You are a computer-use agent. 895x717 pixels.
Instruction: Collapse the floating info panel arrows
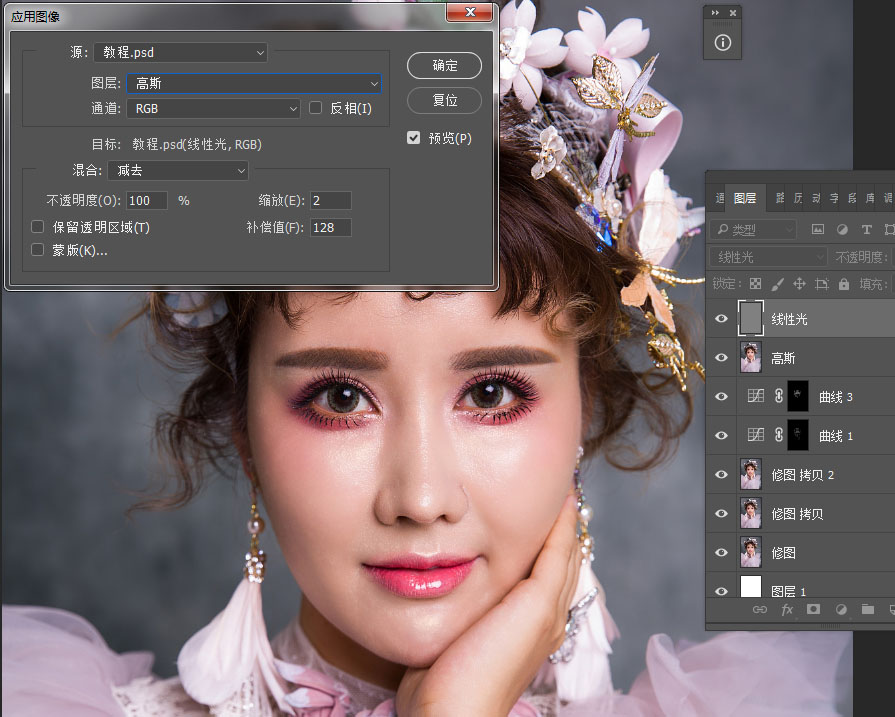pos(715,13)
